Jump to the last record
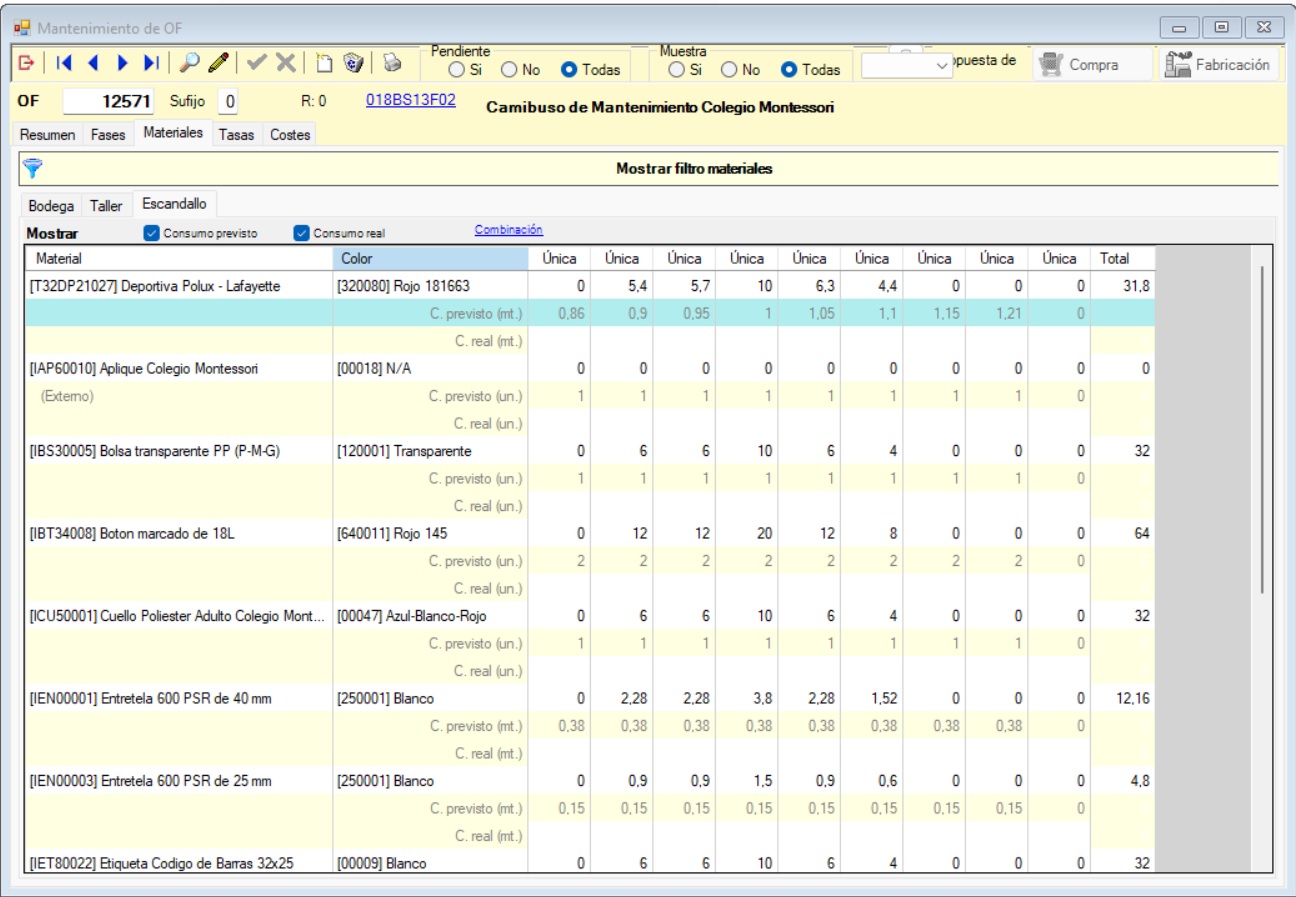Screen dimensions: 1296x897 [151, 64]
